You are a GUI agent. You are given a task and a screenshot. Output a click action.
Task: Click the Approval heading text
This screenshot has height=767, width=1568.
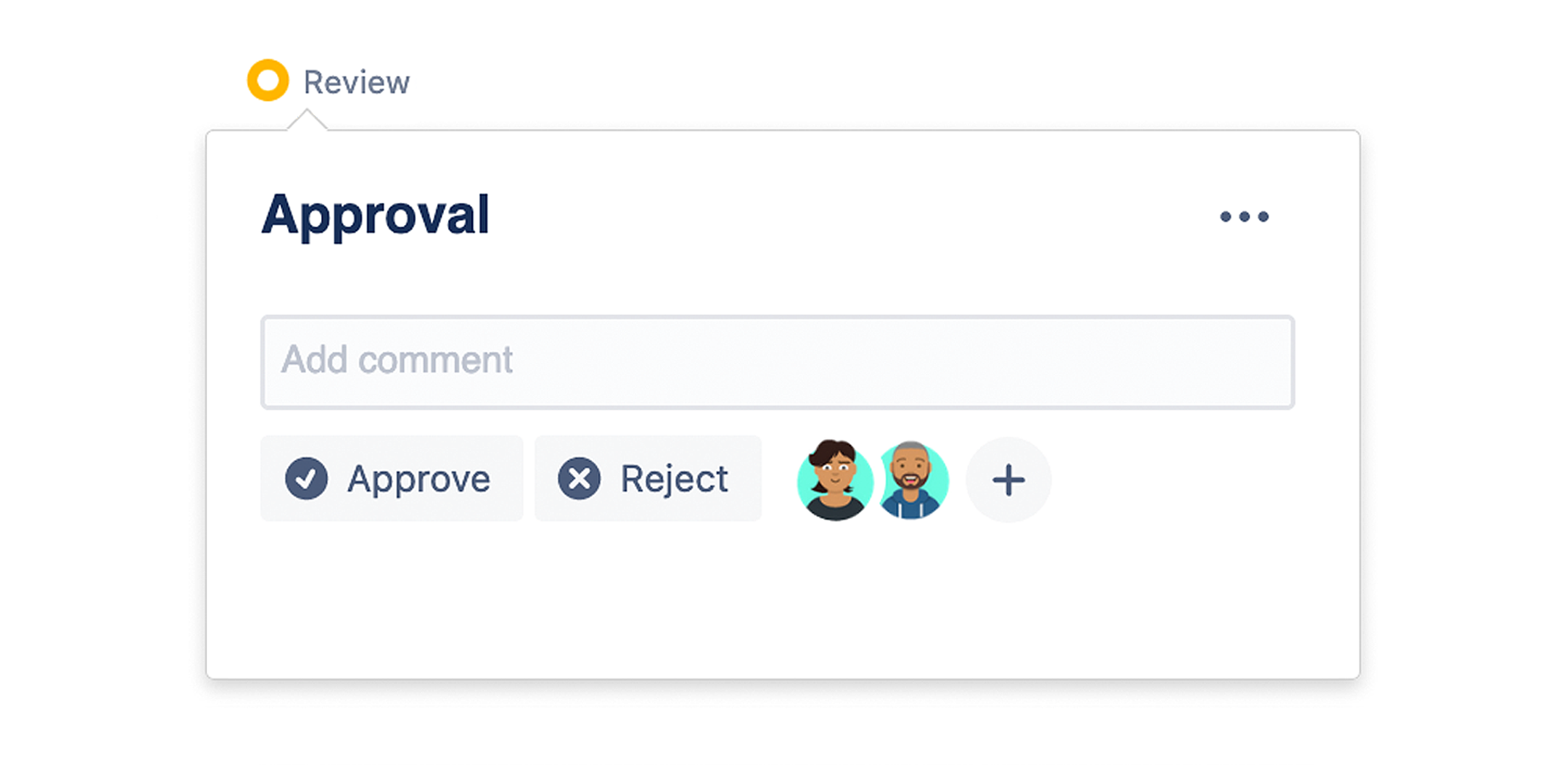376,215
